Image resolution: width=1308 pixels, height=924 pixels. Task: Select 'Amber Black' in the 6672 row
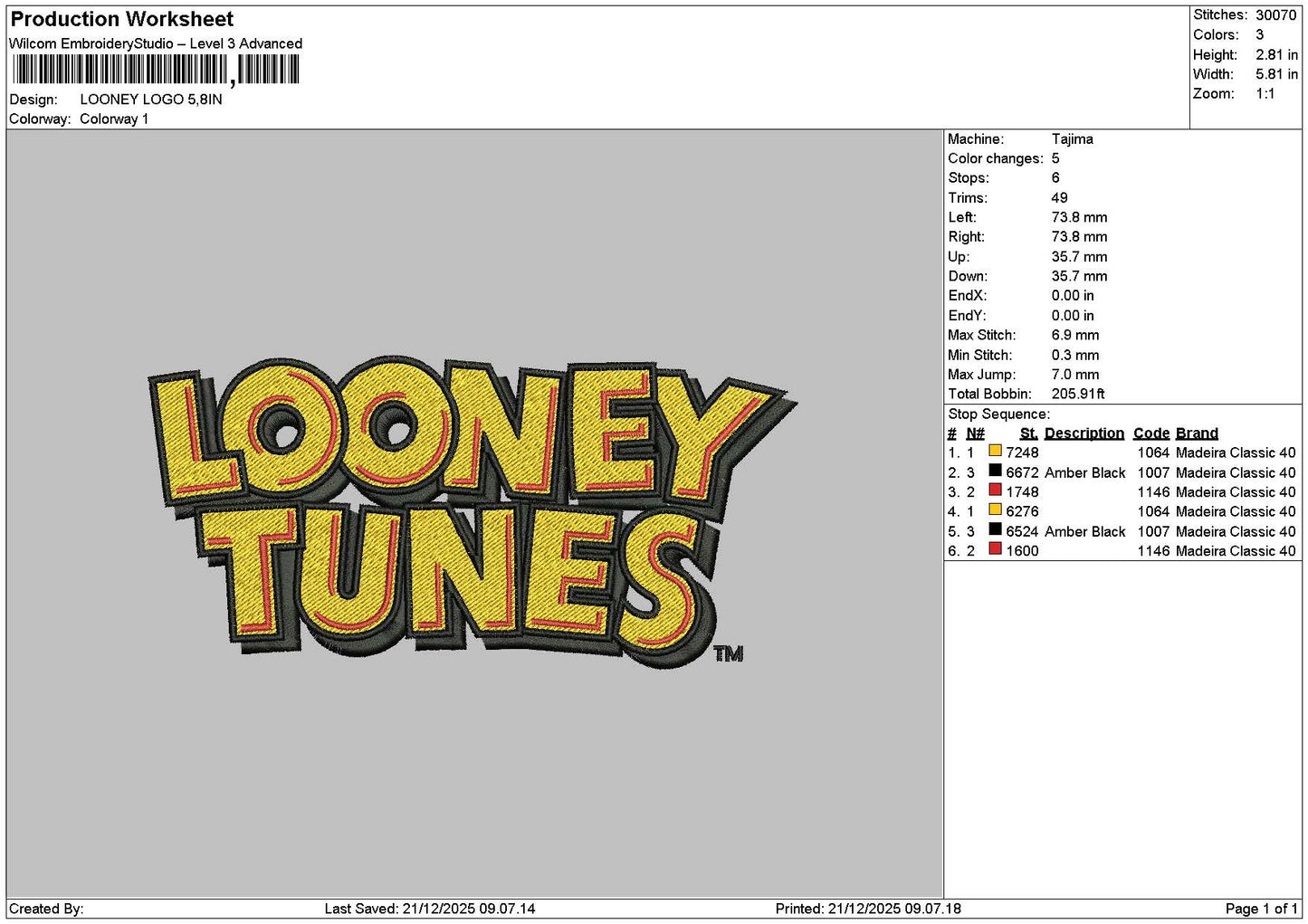(1085, 472)
